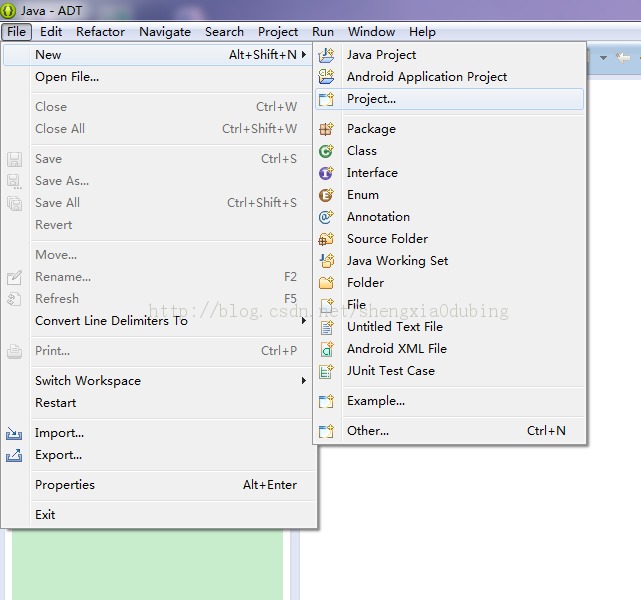
Task: Click the purple Interface icon
Action: click(x=326, y=173)
